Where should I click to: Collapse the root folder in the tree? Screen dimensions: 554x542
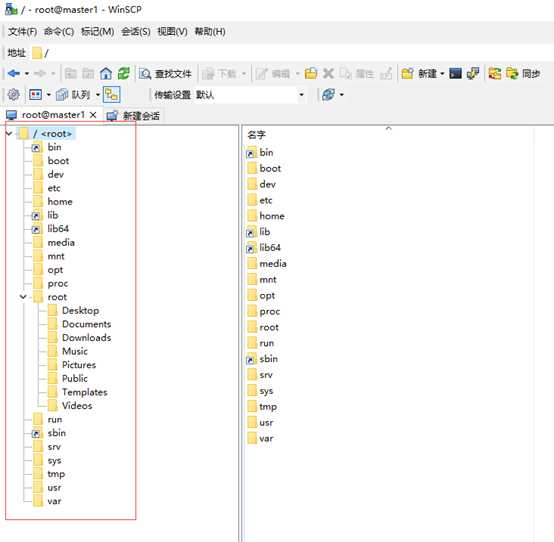click(23, 297)
